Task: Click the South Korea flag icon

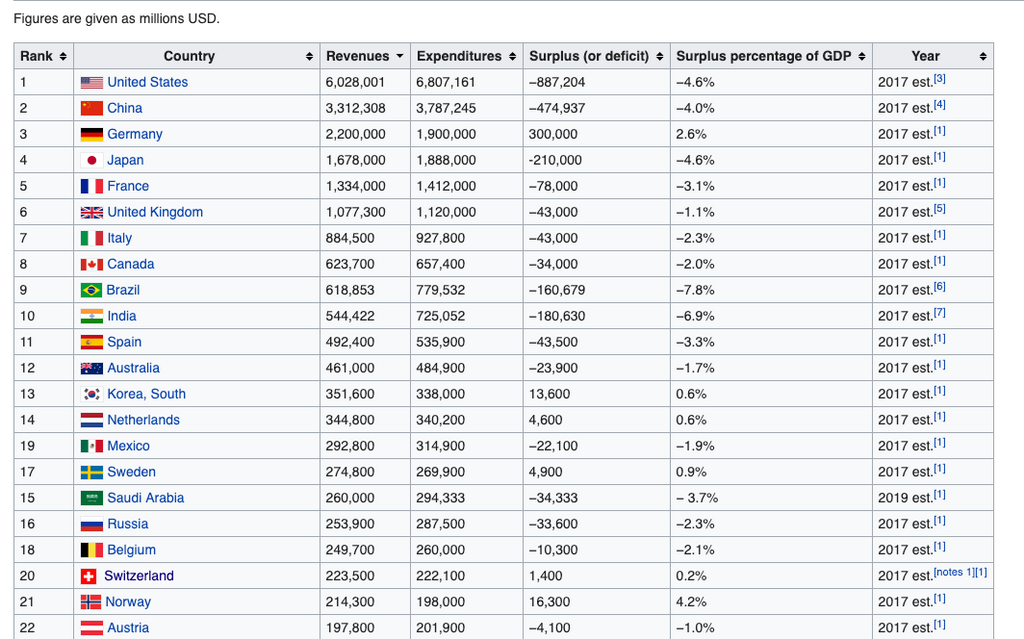Action: (92, 394)
